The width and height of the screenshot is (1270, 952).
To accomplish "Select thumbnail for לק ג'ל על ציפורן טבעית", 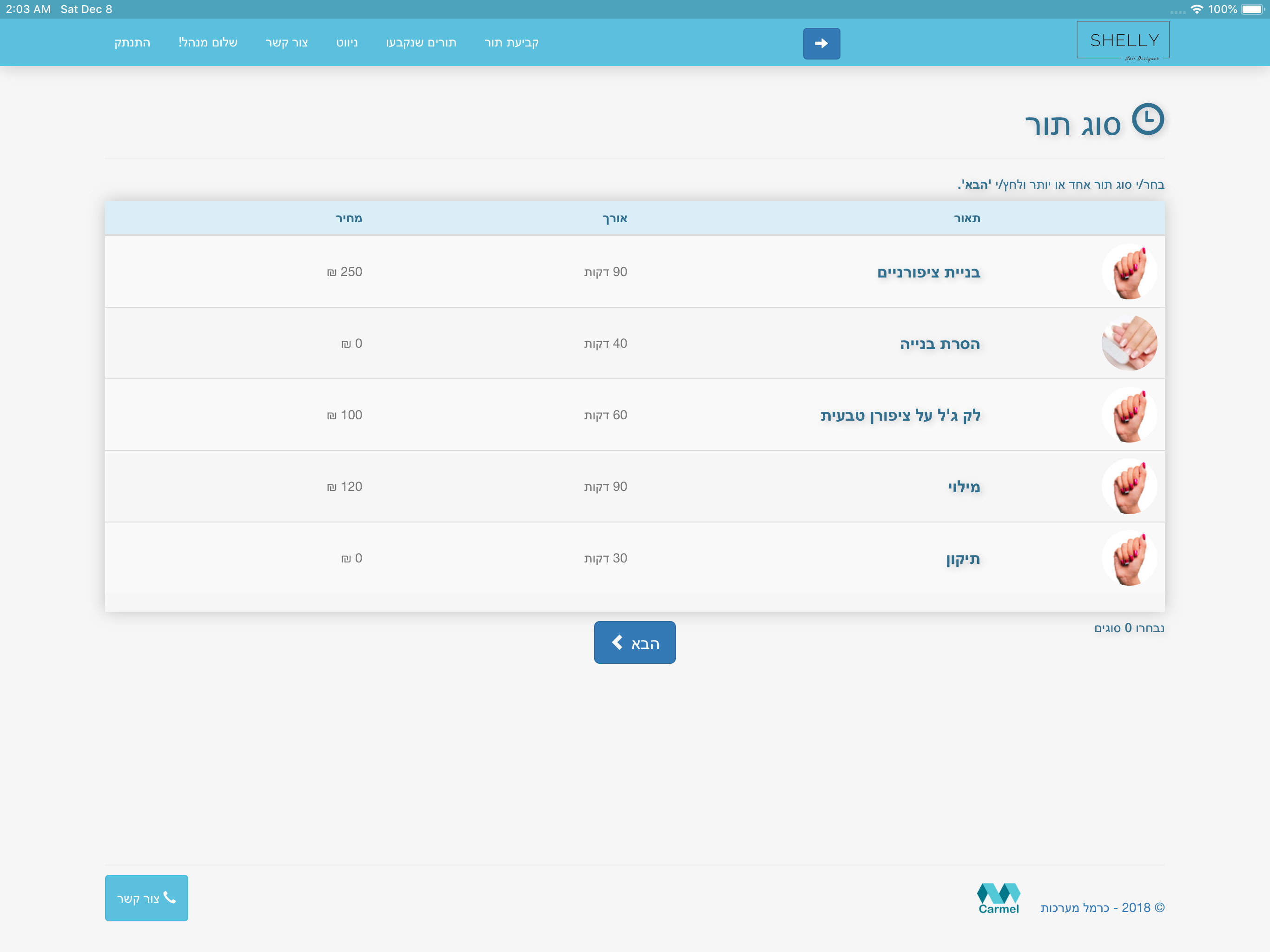I will pyautogui.click(x=1129, y=415).
